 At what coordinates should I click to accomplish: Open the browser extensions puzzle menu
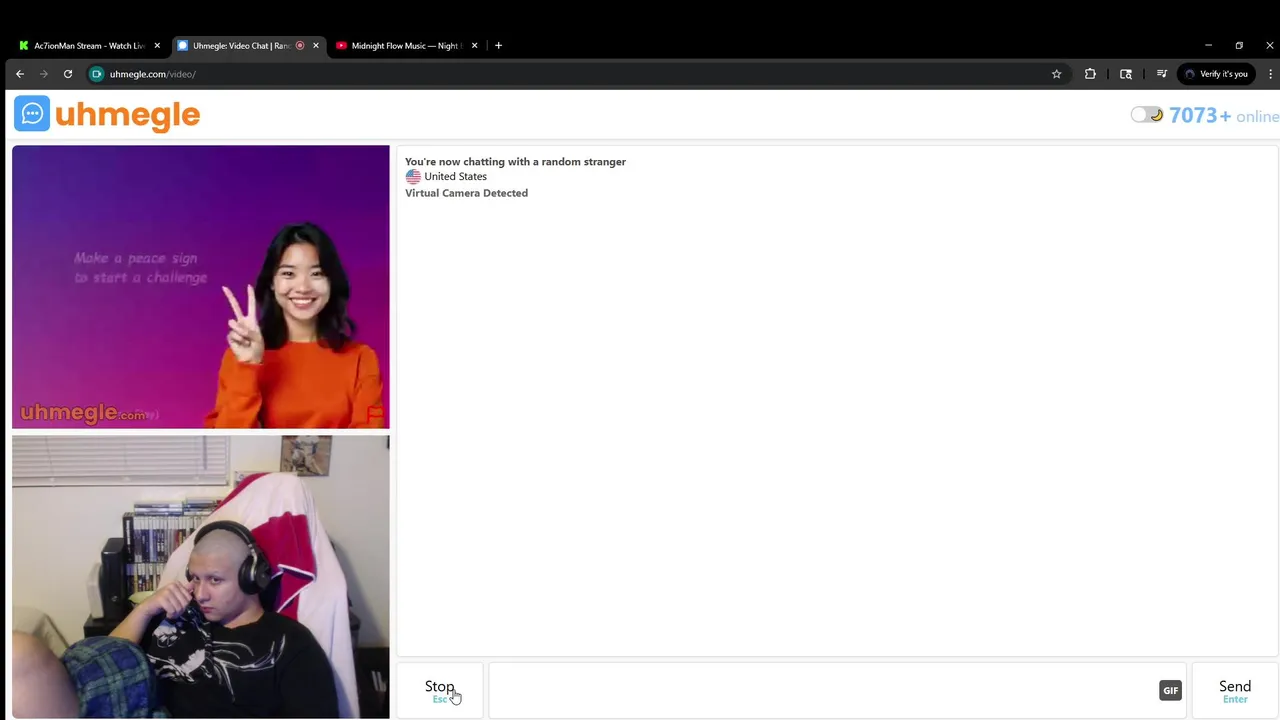click(x=1090, y=74)
